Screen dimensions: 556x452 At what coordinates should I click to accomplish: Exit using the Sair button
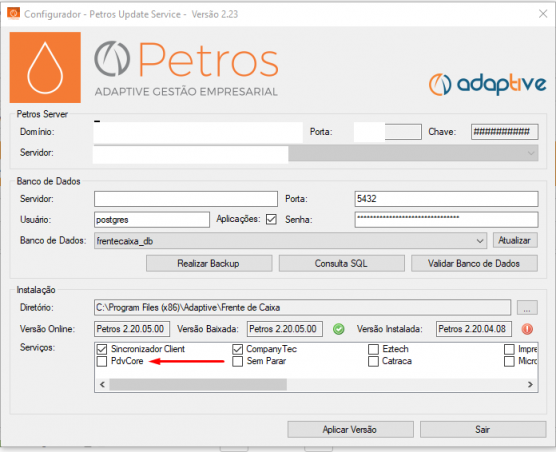pyautogui.click(x=483, y=429)
